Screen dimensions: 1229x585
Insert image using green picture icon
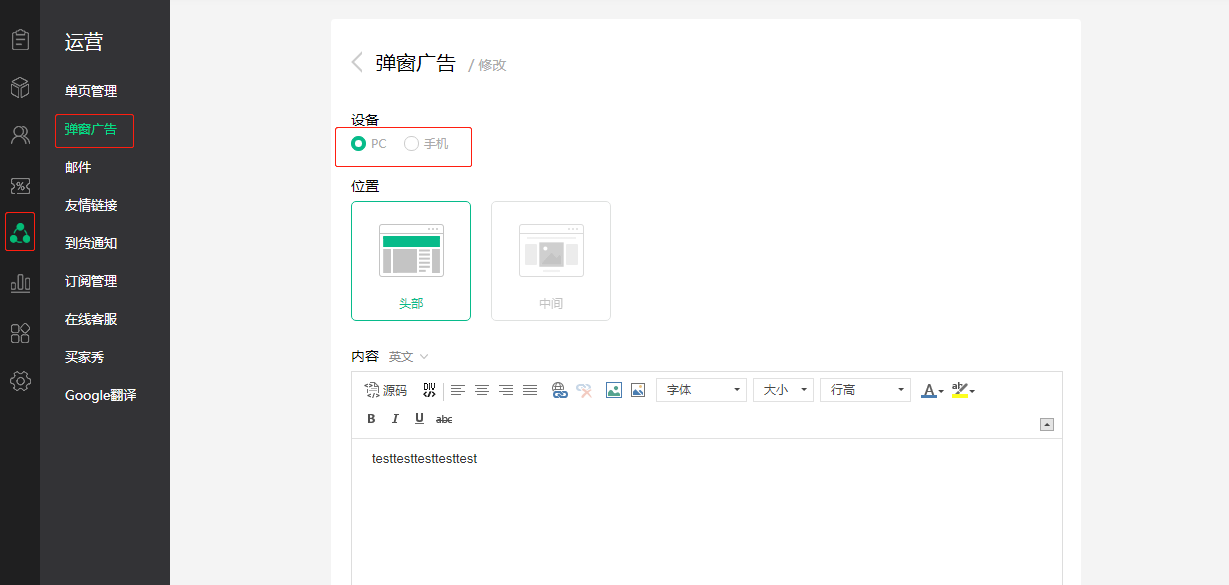614,390
